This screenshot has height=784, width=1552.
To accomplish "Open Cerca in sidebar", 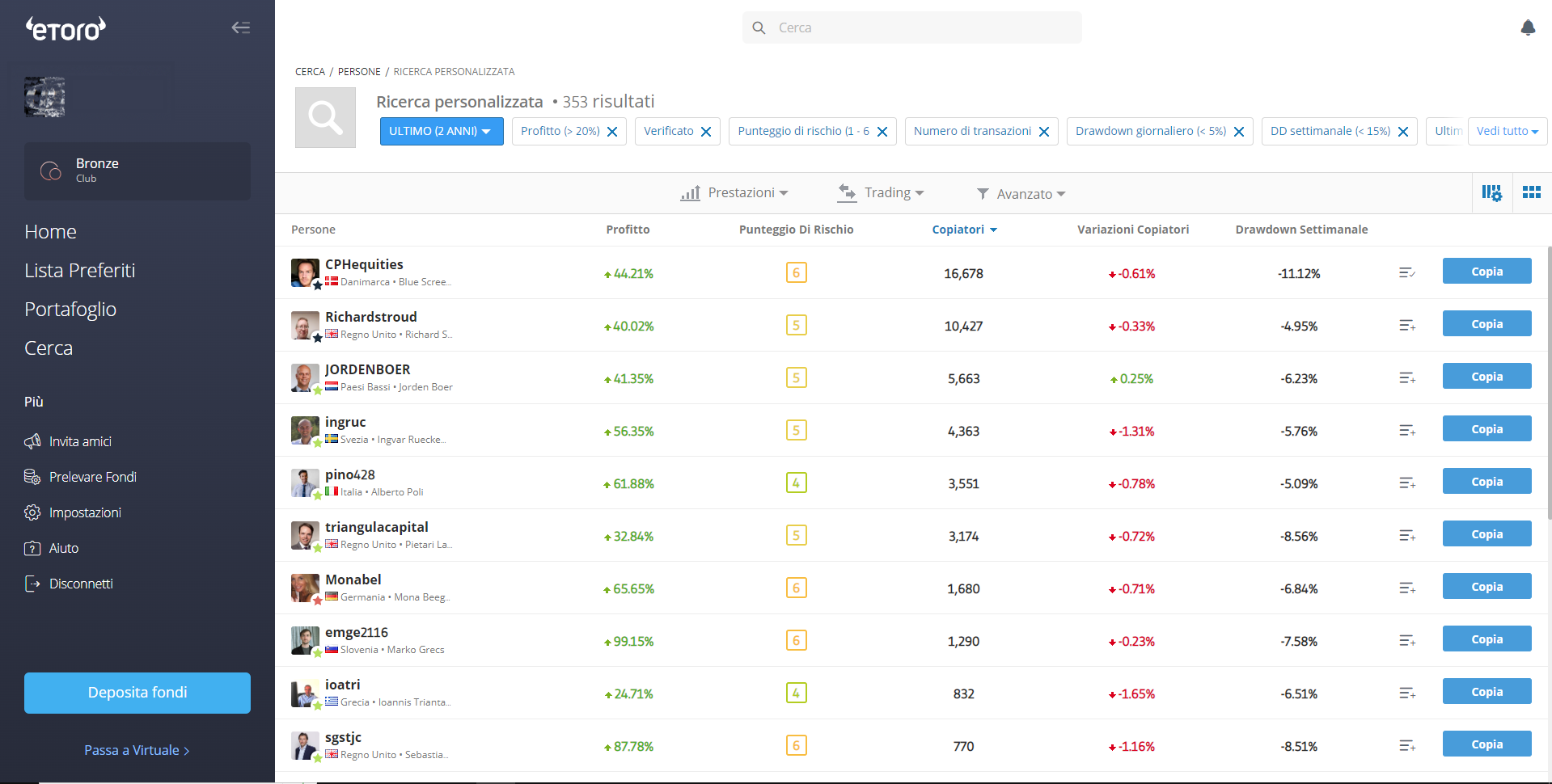I will click(x=49, y=348).
